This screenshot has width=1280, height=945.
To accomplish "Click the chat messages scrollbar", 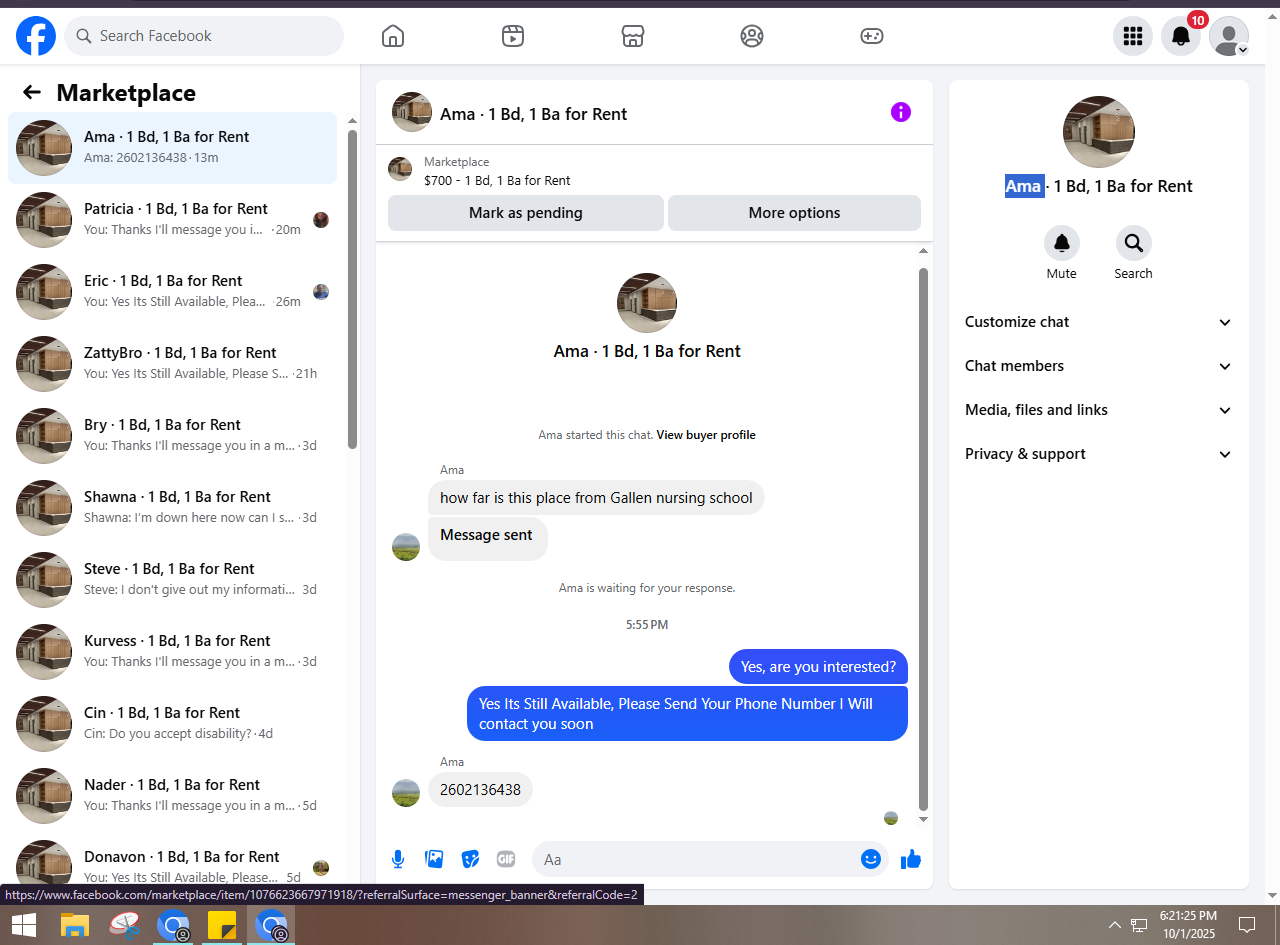I will click(923, 538).
